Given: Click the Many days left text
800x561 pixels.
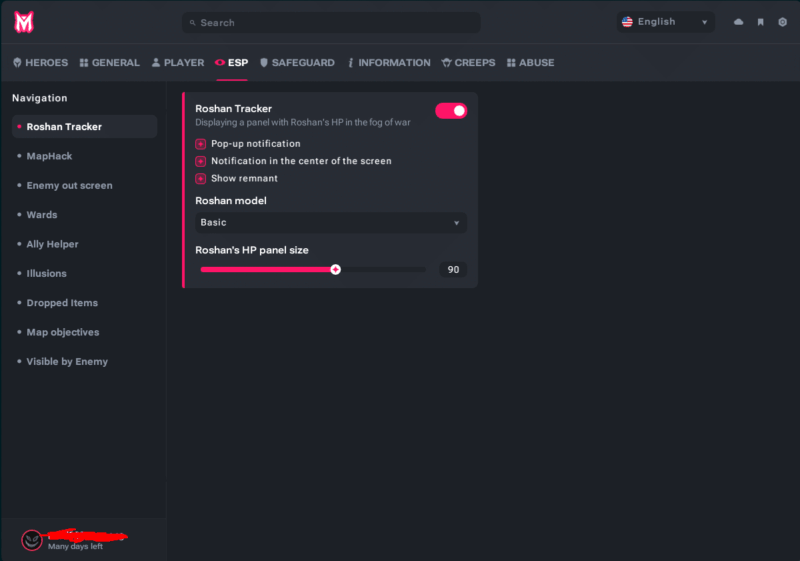Looking at the screenshot, I should 75,546.
